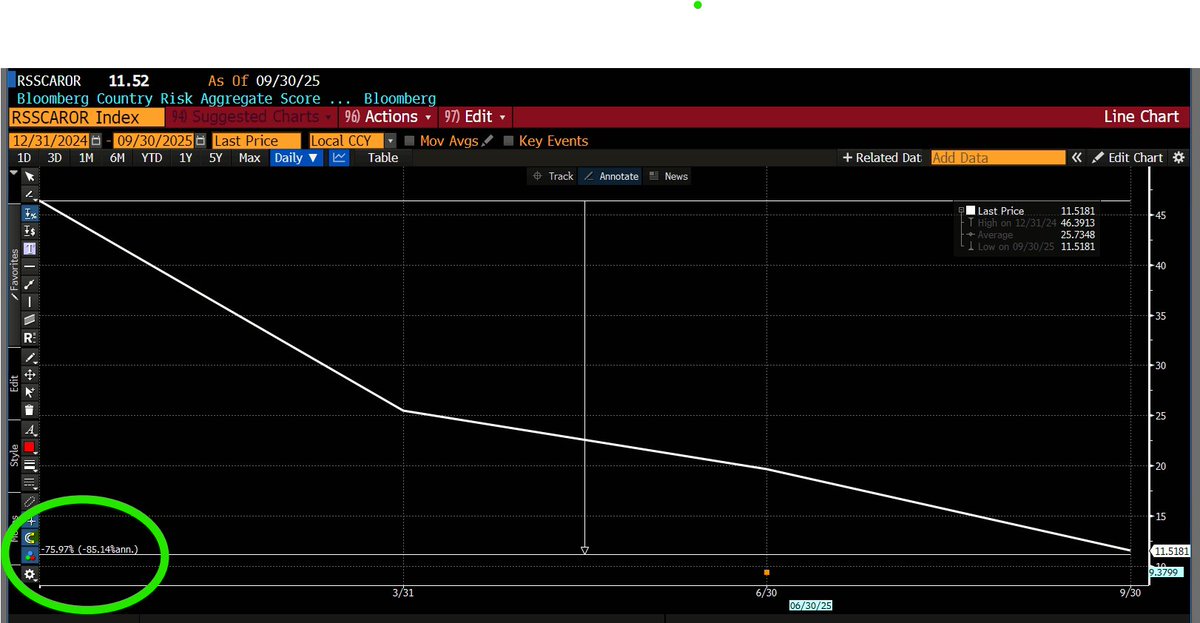Select YTD time range
The image size is (1200, 623).
point(152,158)
